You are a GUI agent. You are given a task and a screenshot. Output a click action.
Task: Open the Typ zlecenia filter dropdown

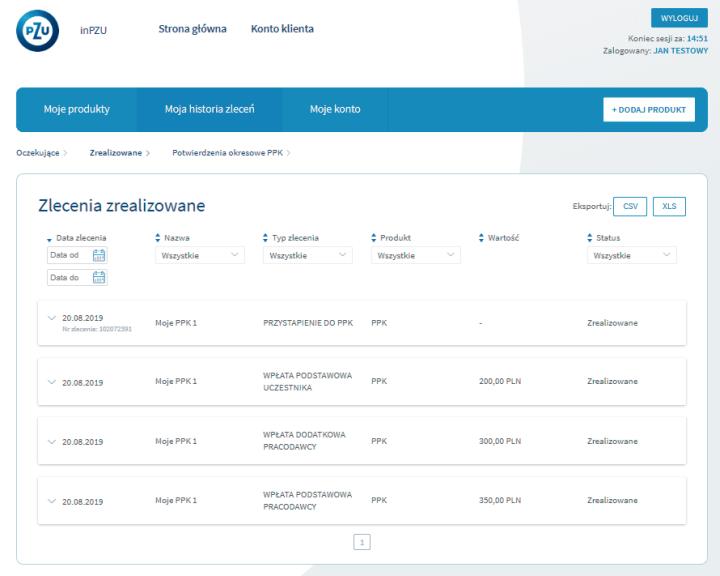pos(307,256)
